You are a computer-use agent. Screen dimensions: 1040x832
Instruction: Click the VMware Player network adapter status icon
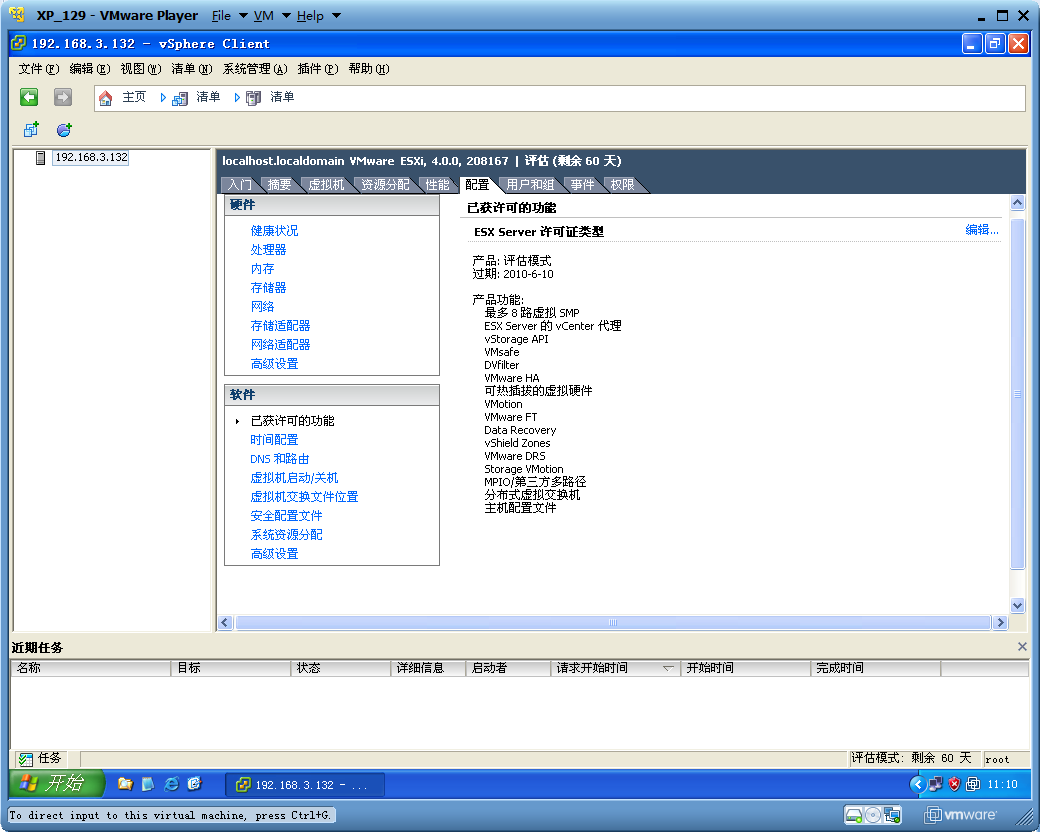tap(892, 814)
